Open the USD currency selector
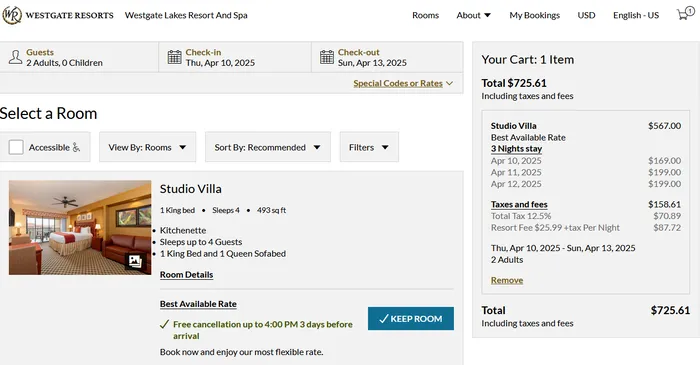 tap(586, 15)
